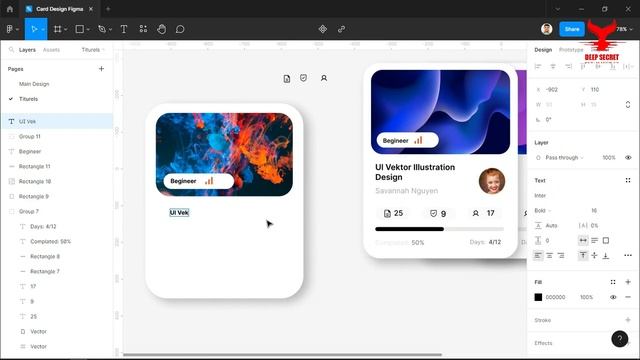Image resolution: width=640 pixels, height=360 pixels.
Task: Toggle layer visibility eye in Layer section
Action: coord(628,158)
